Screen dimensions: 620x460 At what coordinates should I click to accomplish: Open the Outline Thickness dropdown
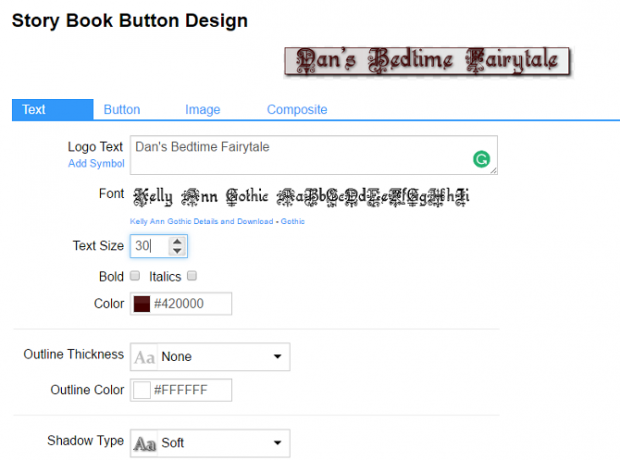(210, 357)
